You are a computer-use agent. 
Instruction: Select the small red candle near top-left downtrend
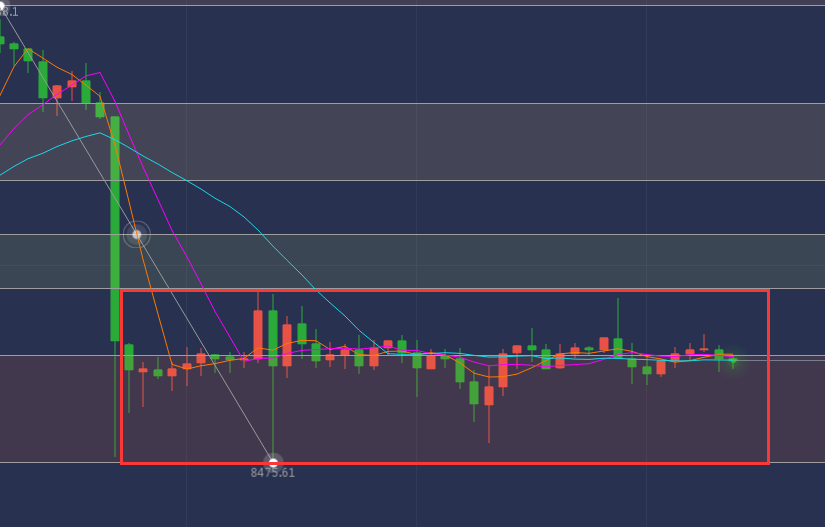(x=57, y=92)
